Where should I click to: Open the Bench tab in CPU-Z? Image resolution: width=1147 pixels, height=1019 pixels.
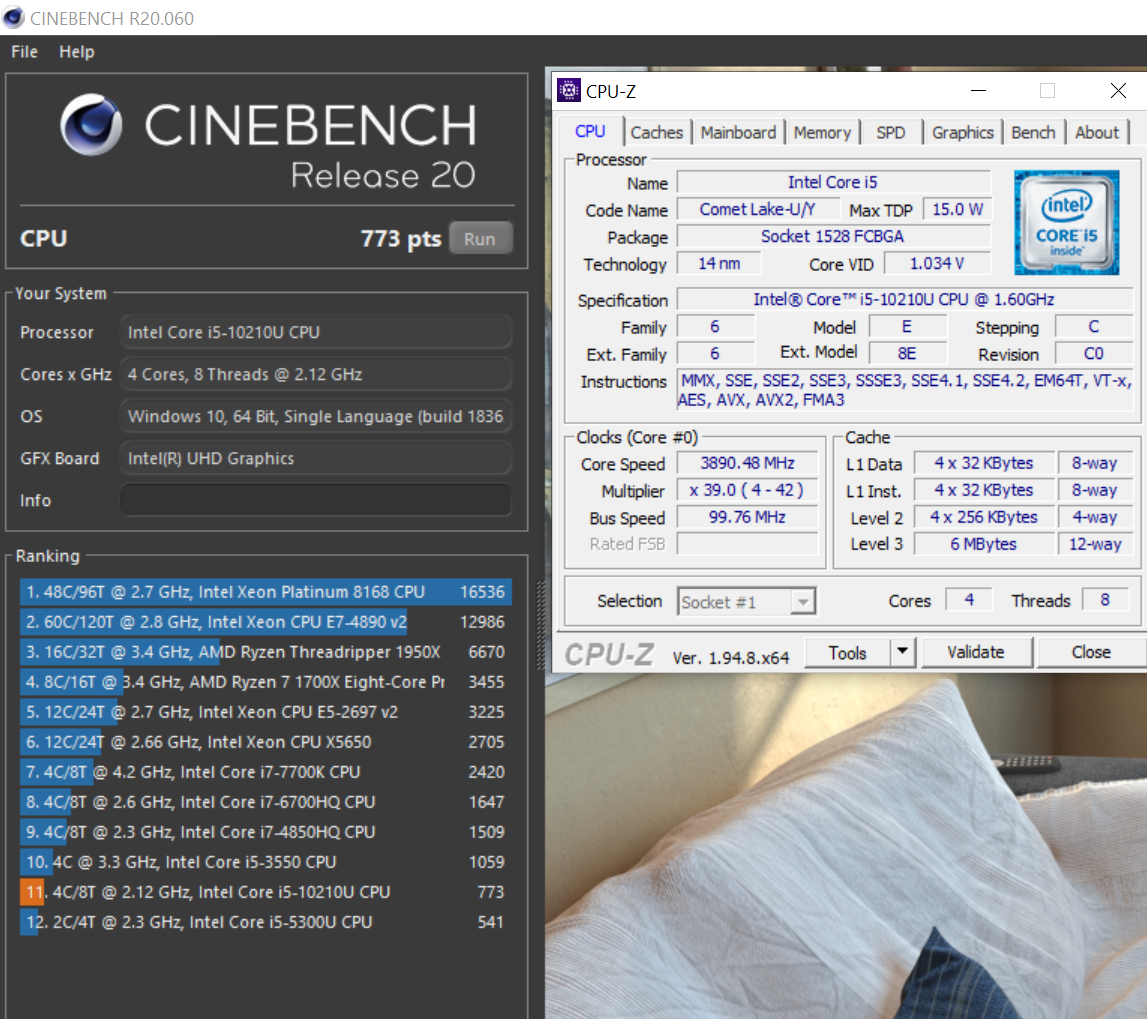coord(1033,132)
